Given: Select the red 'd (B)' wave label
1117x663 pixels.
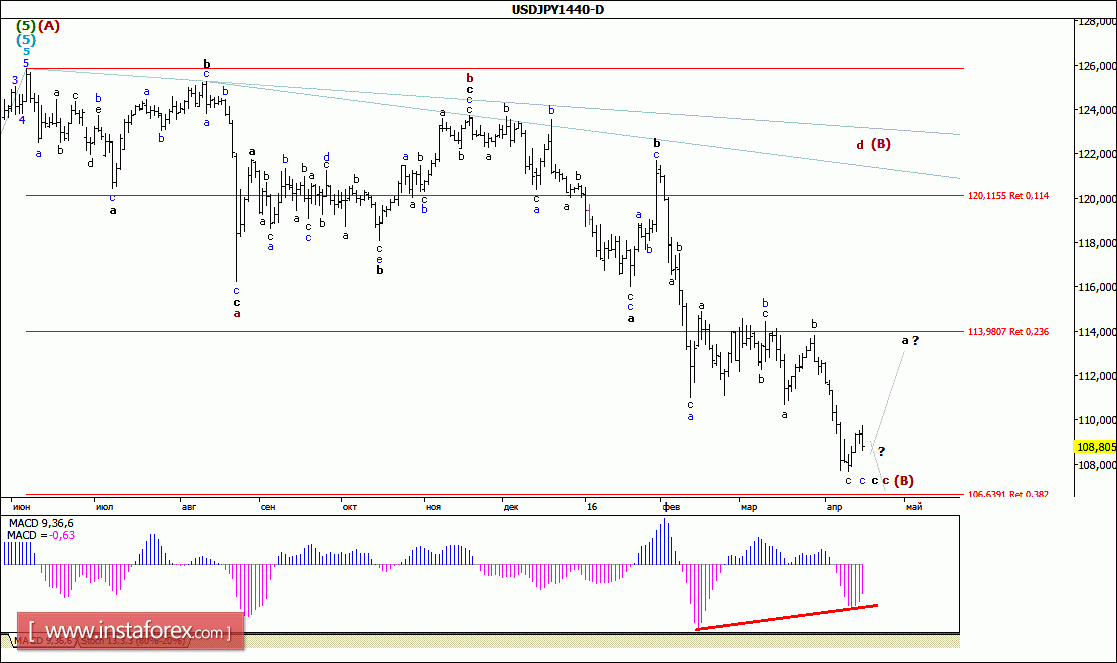Looking at the screenshot, I should click(x=873, y=145).
